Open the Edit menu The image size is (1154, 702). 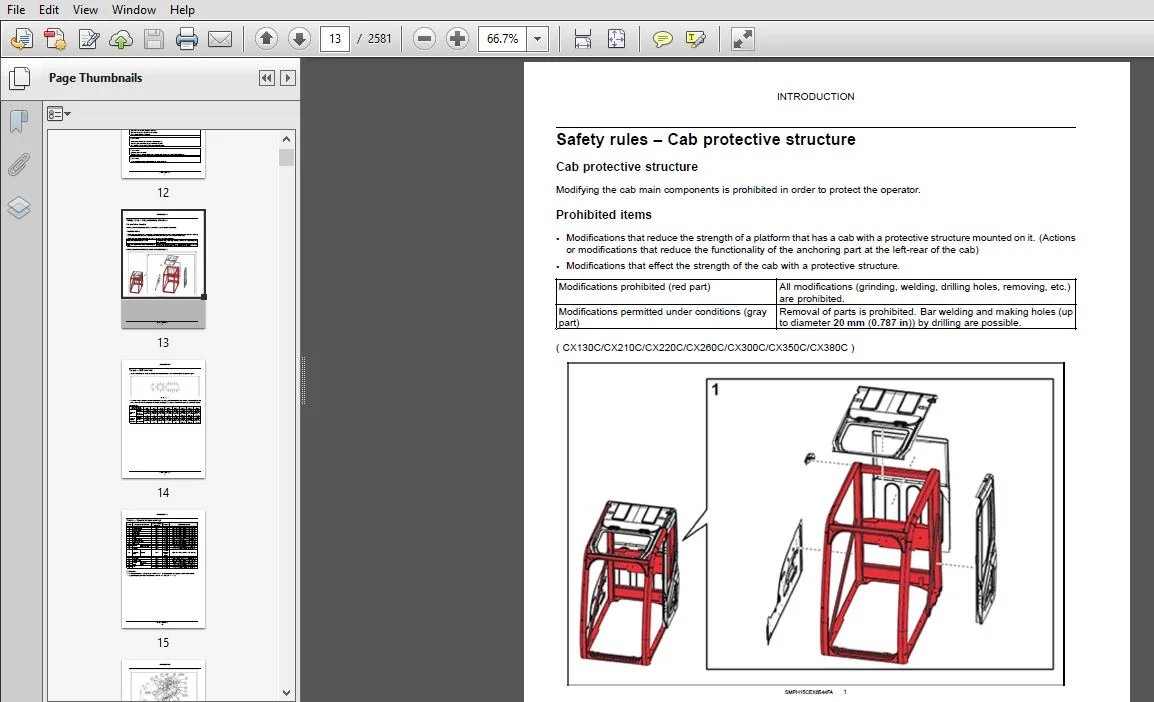point(49,10)
